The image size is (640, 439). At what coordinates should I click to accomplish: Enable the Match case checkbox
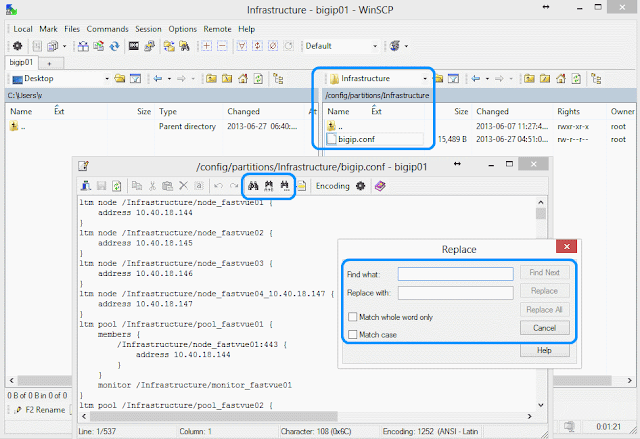tap(353, 335)
